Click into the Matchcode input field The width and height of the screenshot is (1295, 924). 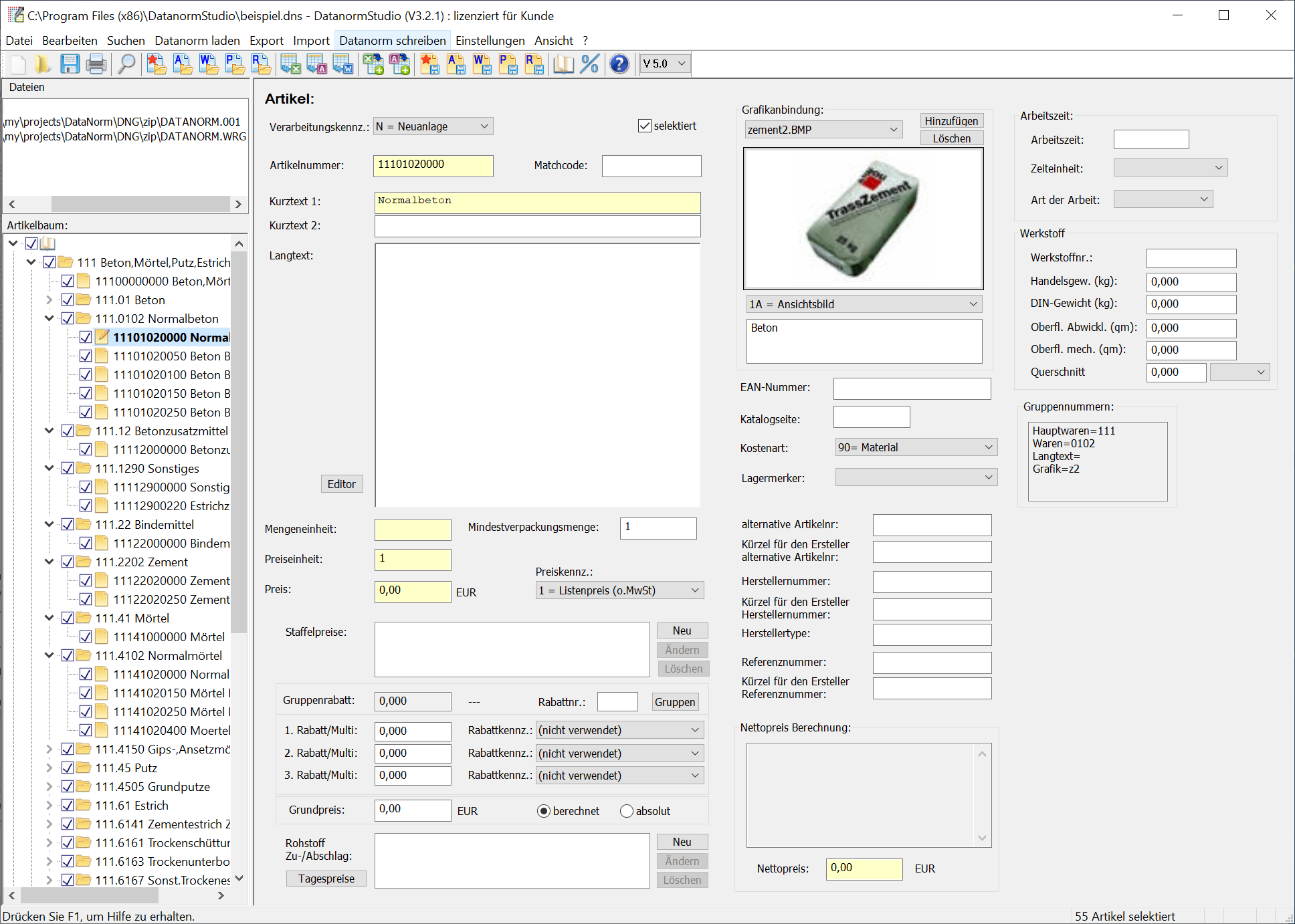[651, 166]
